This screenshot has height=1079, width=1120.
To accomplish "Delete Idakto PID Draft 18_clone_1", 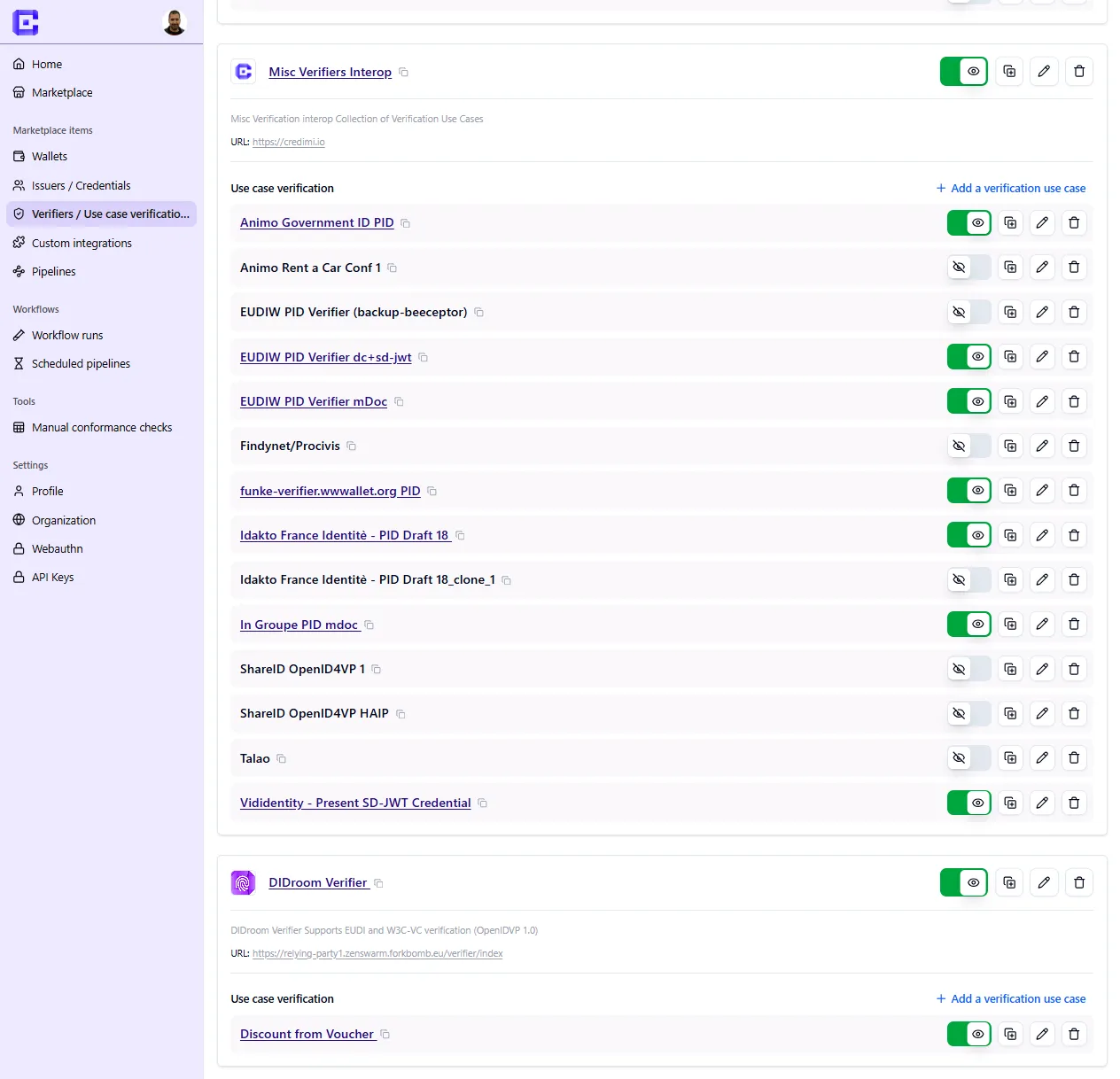I will pyautogui.click(x=1074, y=579).
